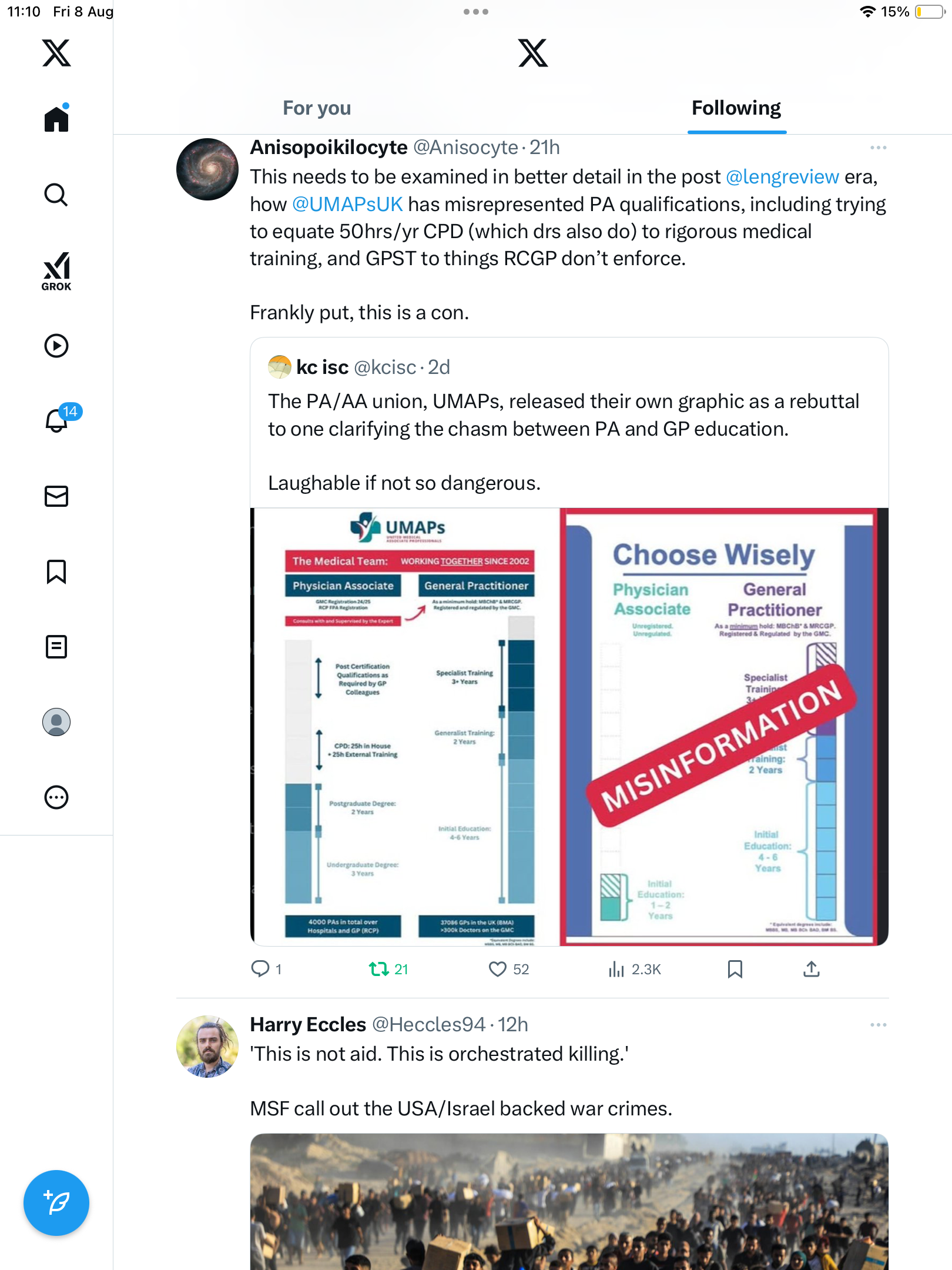Select the Following tab
The height and width of the screenshot is (1270, 952).
click(x=736, y=108)
